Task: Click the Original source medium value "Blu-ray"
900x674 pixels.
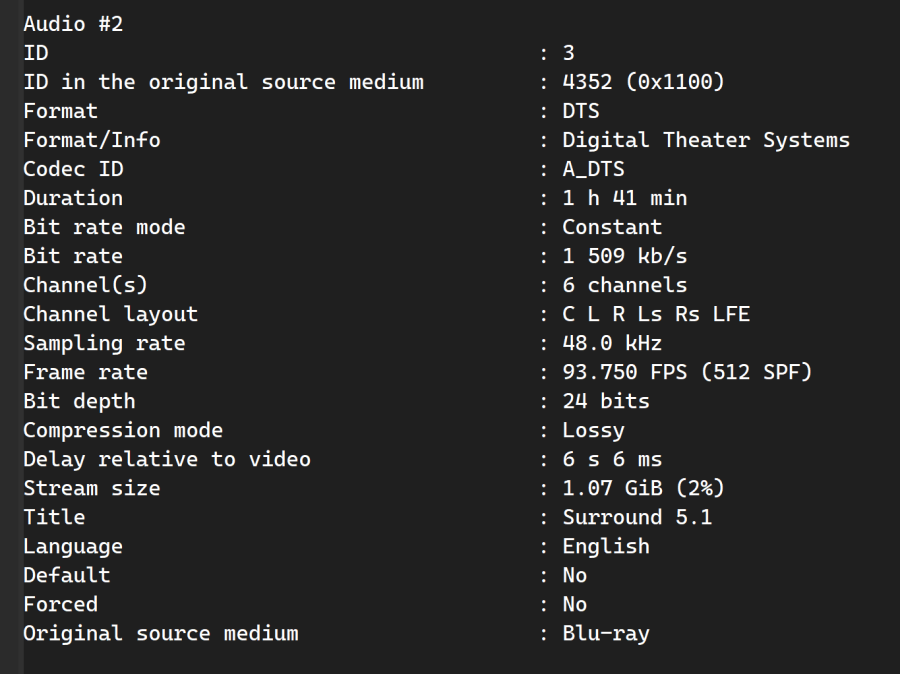Action: 606,633
